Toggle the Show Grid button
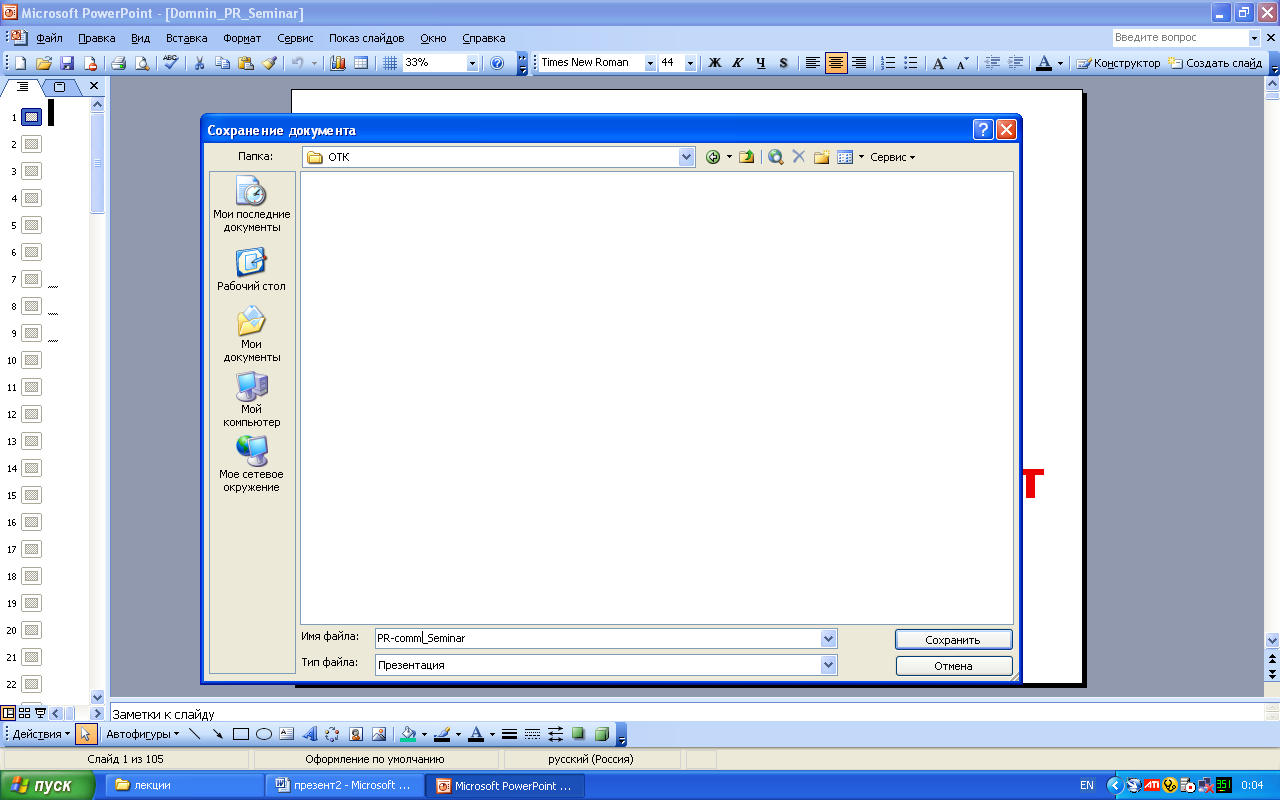1280x800 pixels. point(390,63)
